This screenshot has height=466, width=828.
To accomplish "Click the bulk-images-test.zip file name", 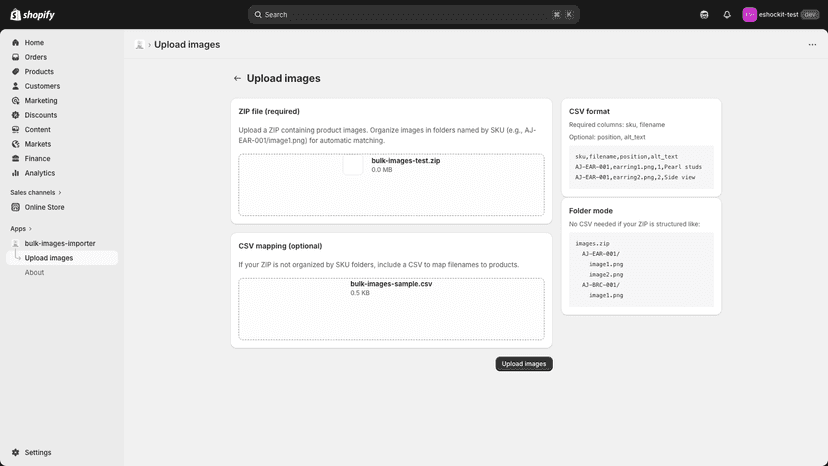I will (406, 161).
